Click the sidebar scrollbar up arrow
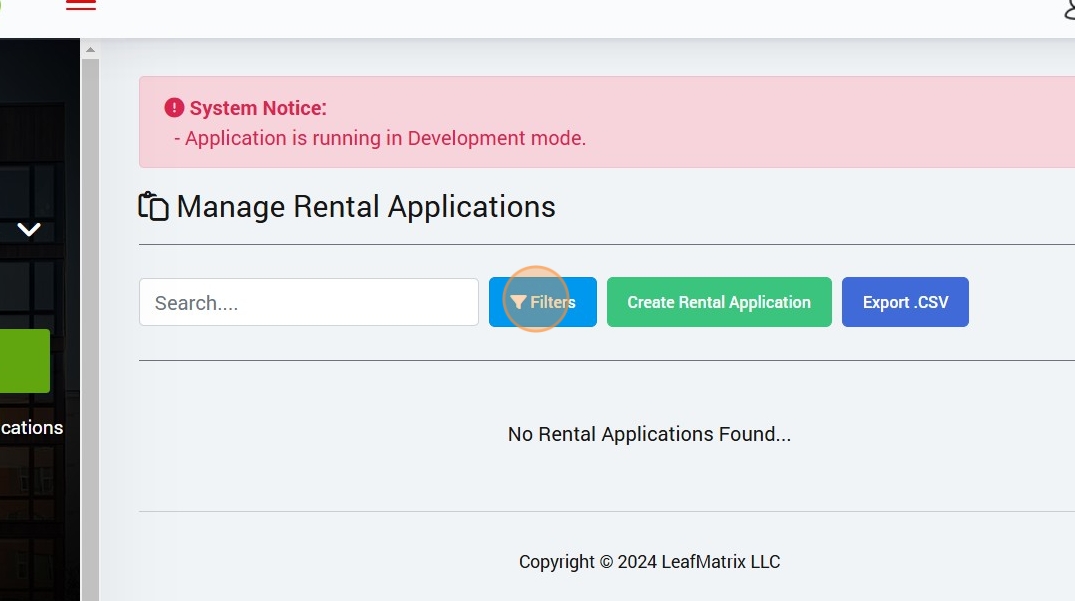This screenshot has height=601, width=1075. click(90, 49)
